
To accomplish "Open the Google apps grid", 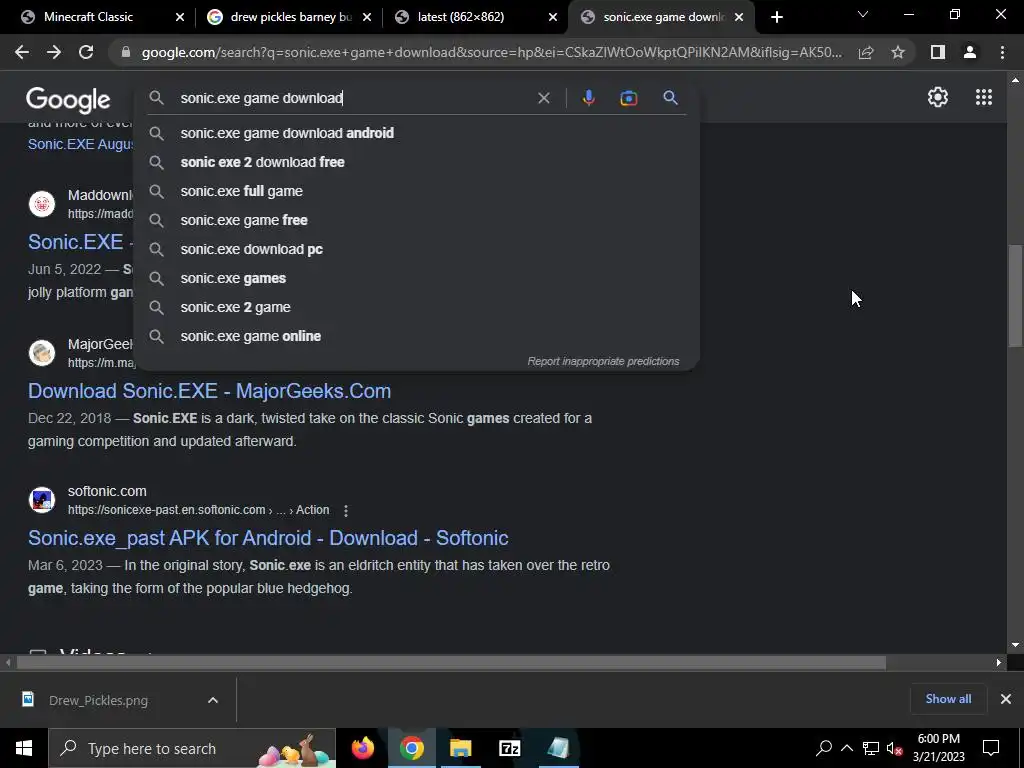I will [984, 97].
